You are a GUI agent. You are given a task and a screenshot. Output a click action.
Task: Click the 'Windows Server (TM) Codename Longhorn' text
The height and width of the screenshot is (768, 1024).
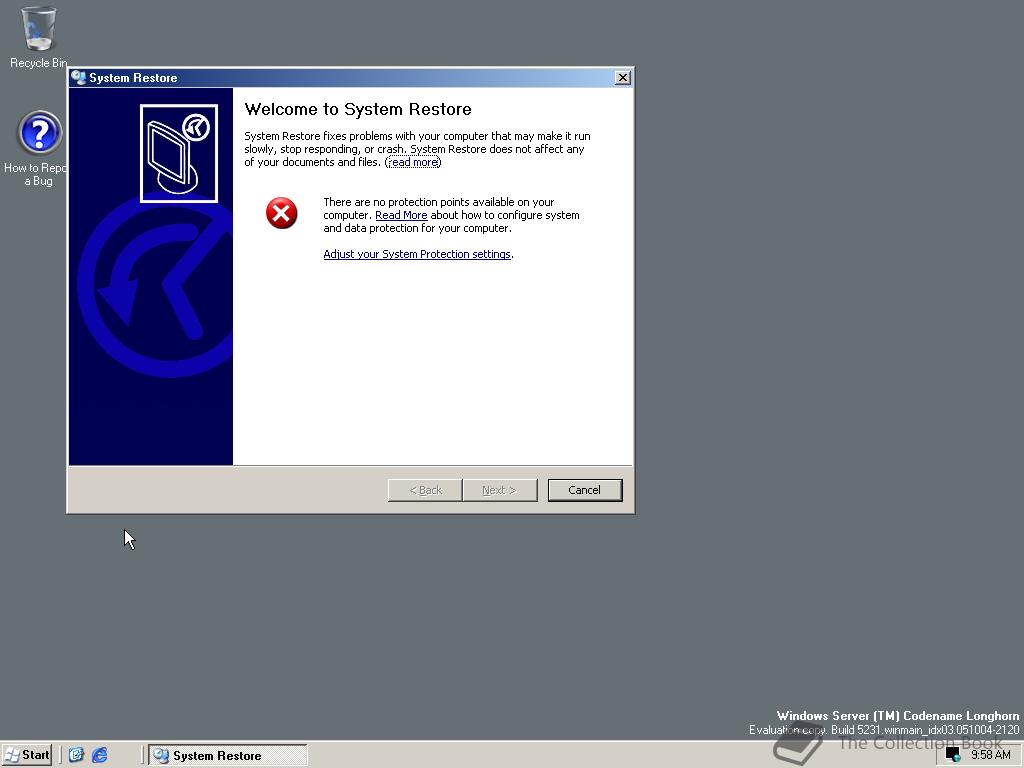[x=898, y=716]
